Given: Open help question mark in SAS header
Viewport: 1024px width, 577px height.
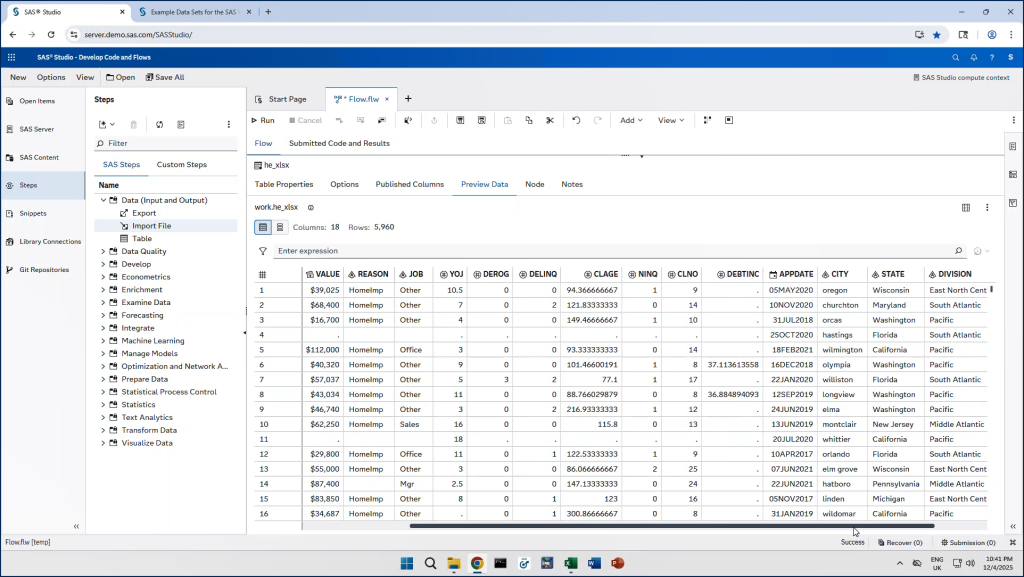Looking at the screenshot, I should tap(992, 57).
